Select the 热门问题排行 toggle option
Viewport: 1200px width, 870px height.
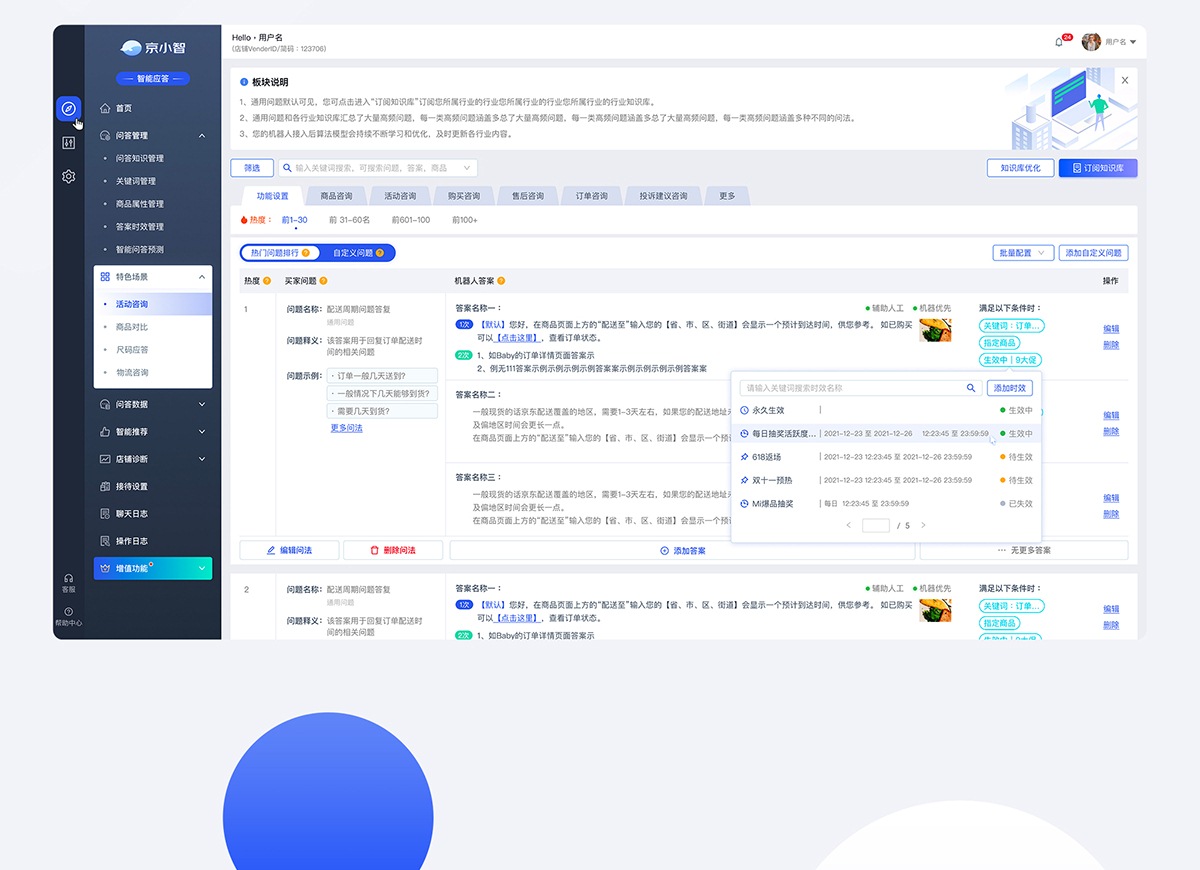point(280,253)
